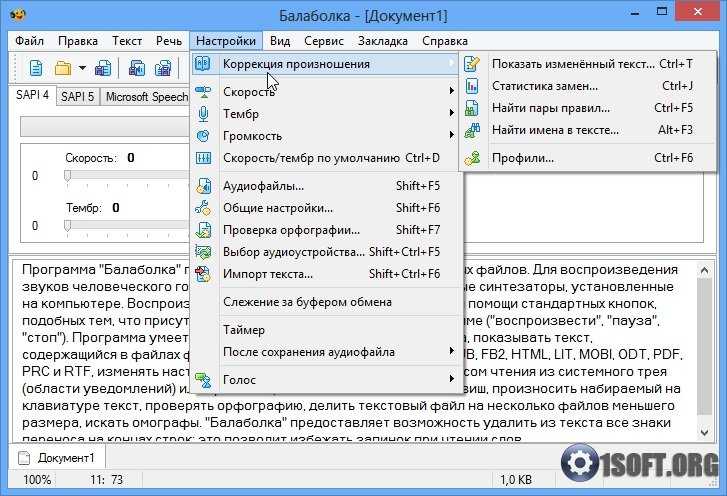
Task: Click the chart icon for Статистика замен
Action: [x=472, y=86]
